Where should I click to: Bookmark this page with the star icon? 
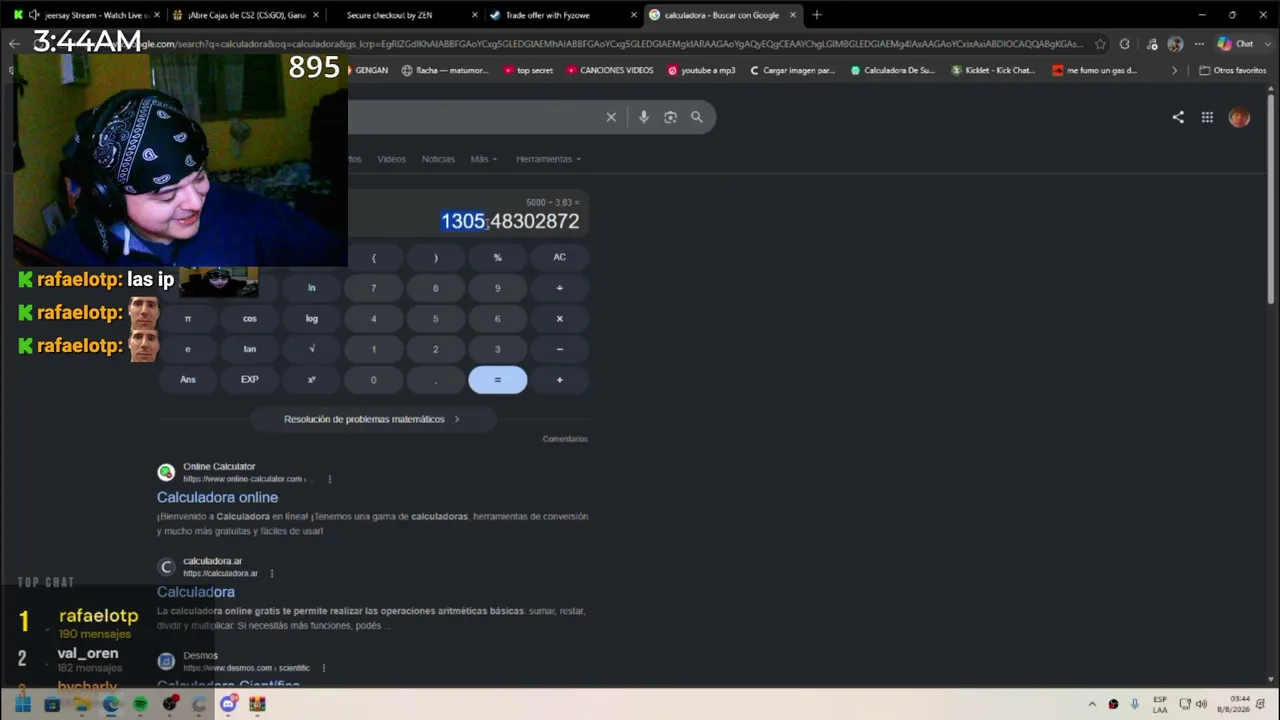[1100, 44]
